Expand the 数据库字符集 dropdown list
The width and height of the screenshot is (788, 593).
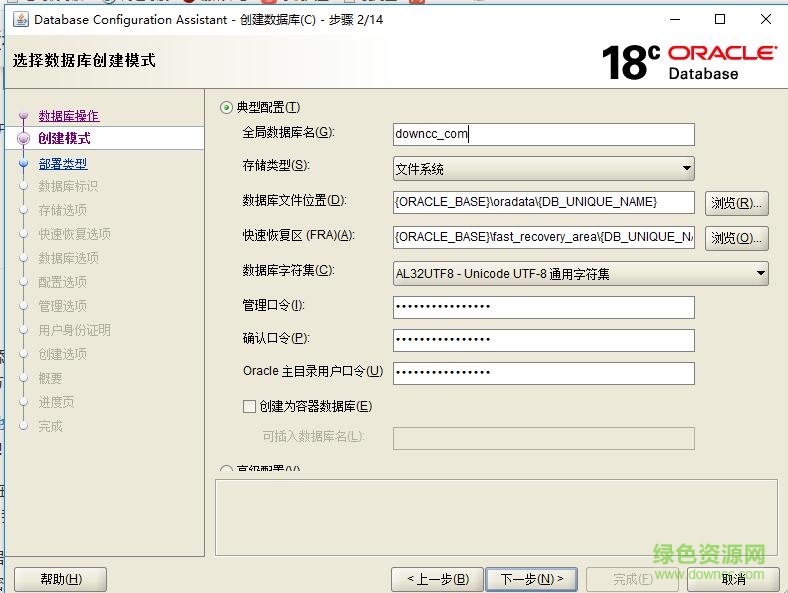(581, 273)
